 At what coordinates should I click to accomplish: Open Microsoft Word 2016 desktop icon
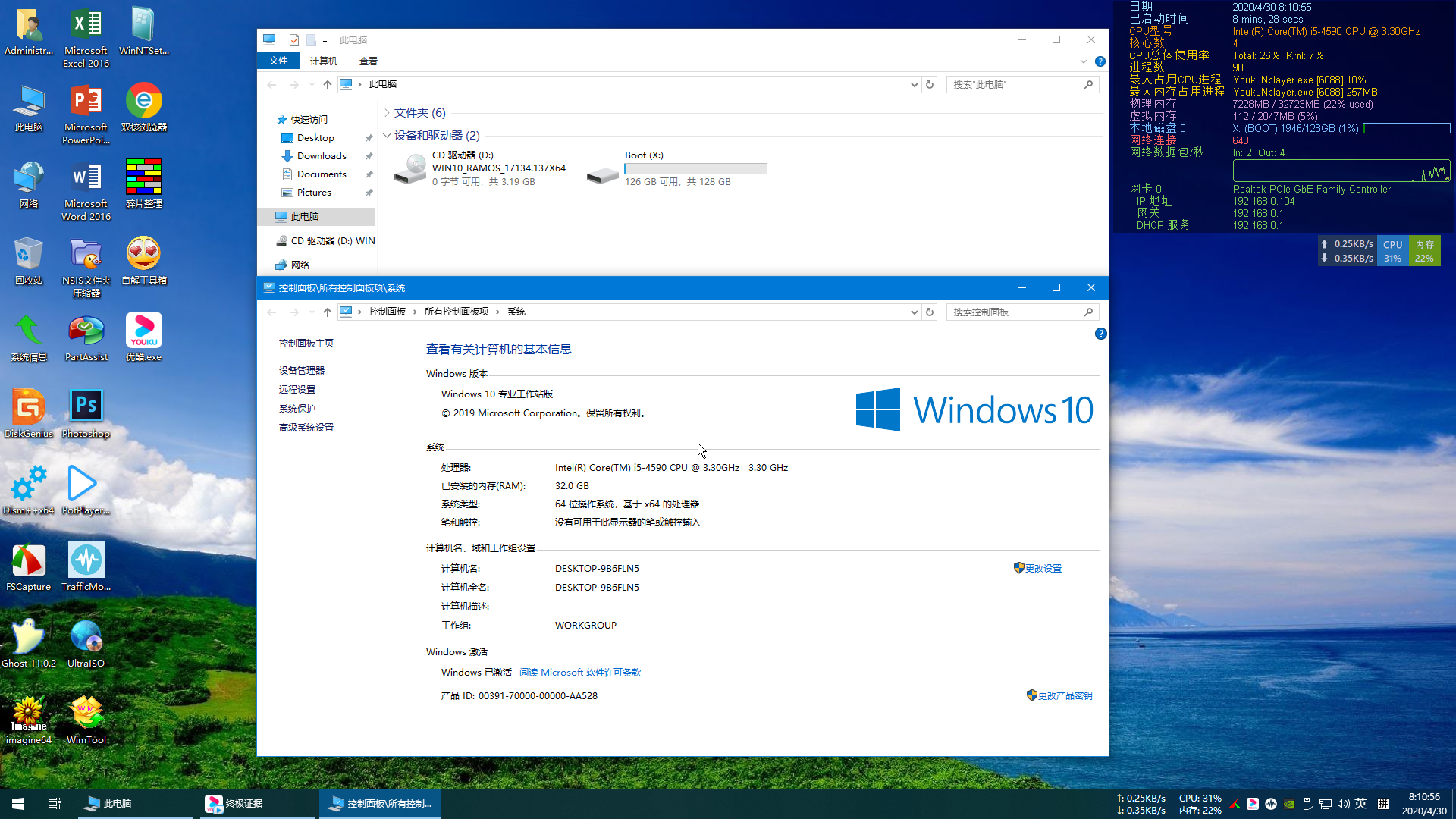click(x=86, y=191)
